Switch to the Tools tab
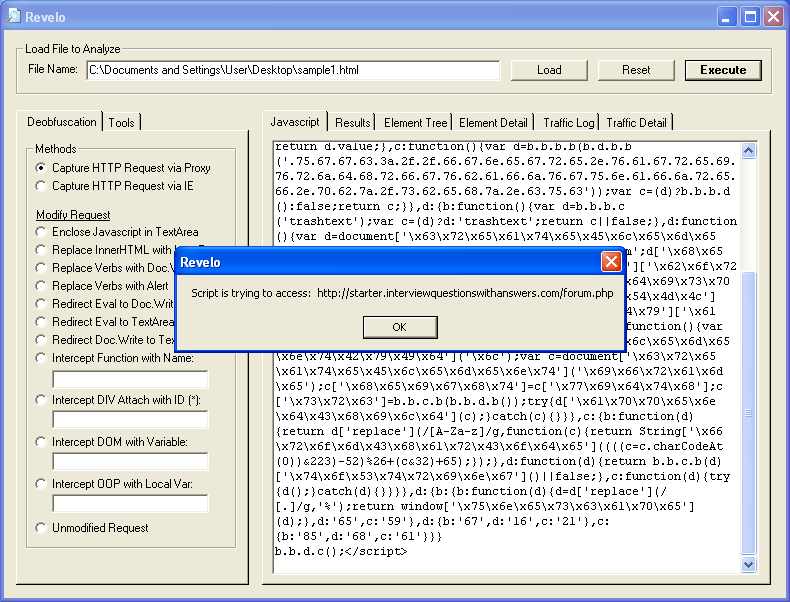This screenshot has width=790, height=602. pos(122,122)
